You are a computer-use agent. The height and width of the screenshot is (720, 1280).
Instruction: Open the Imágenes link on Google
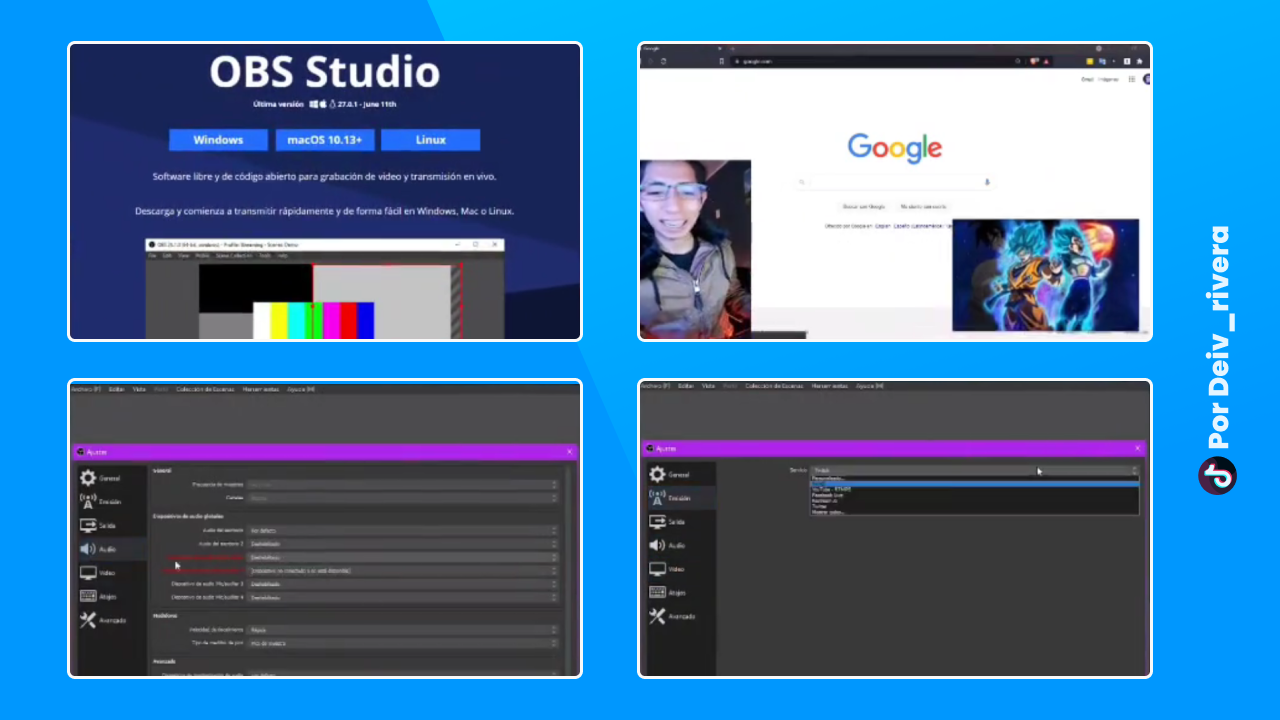coord(1109,79)
